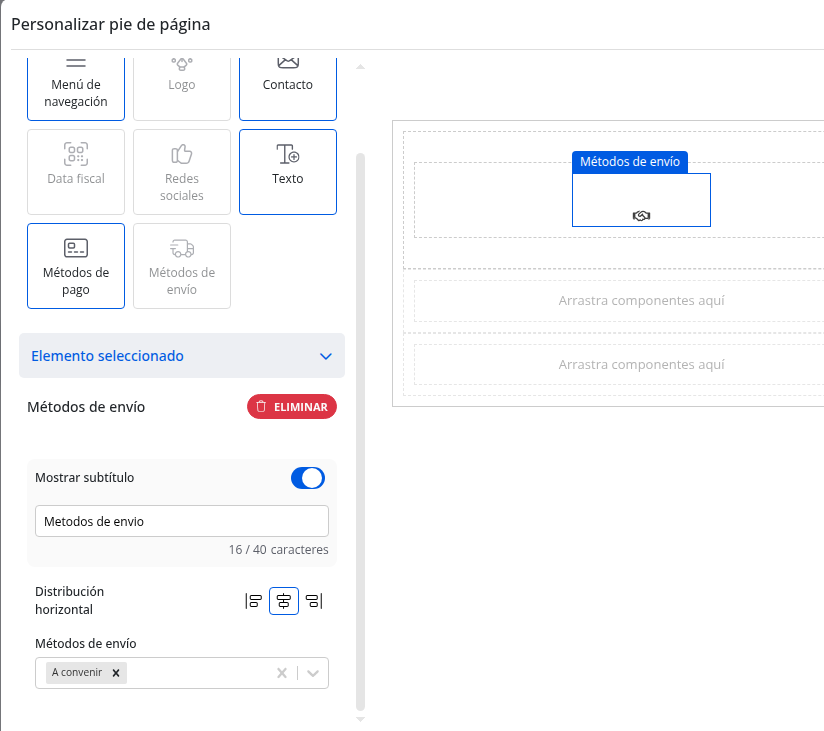Toggle the Mostrar subtítulo switch
The height and width of the screenshot is (731, 824).
pos(308,478)
